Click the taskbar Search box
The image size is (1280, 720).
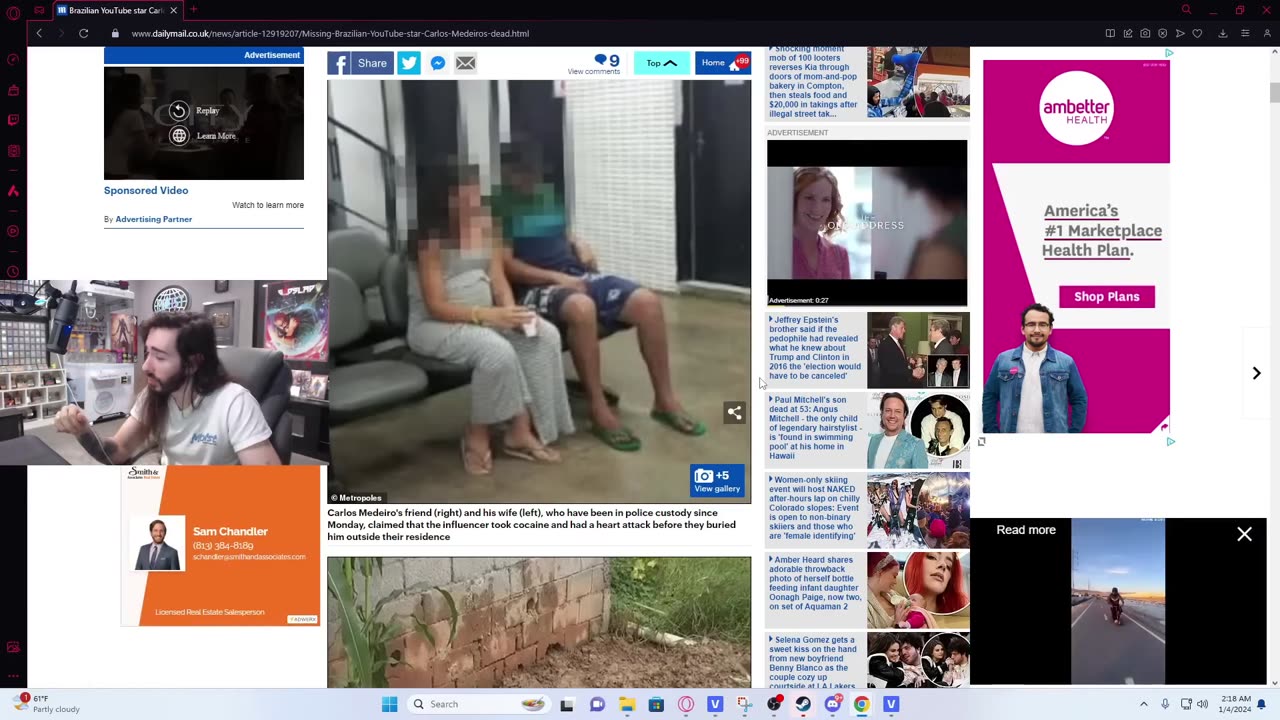click(x=480, y=704)
